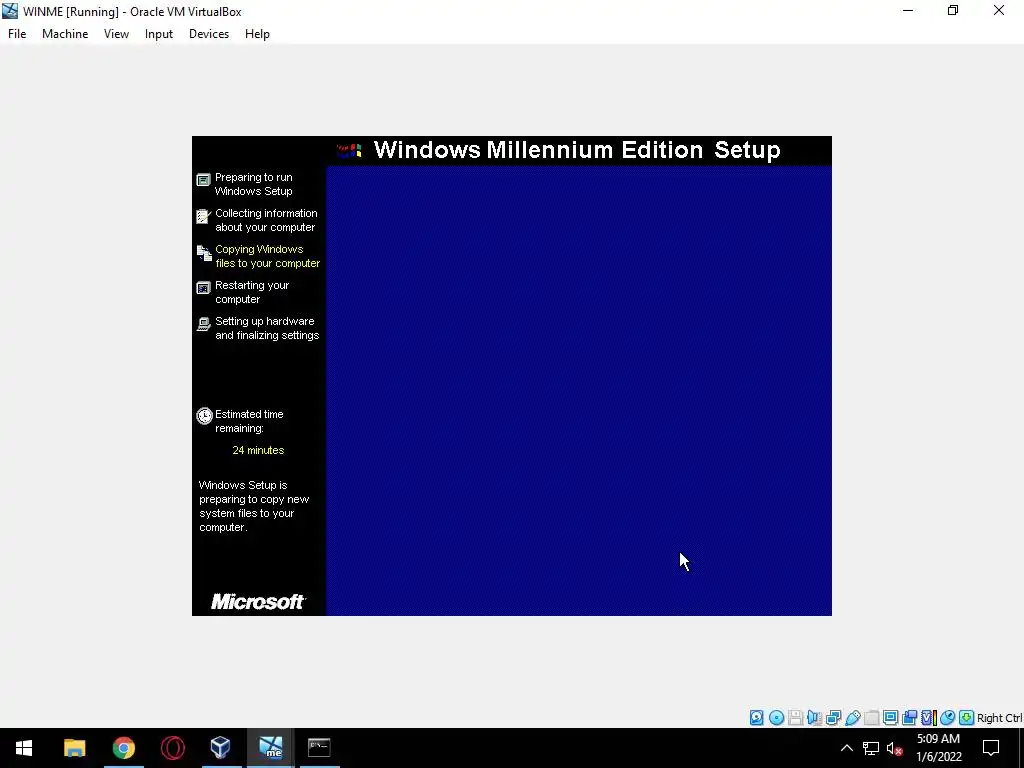Click the Preparing to run Windows Setup icon
This screenshot has width=1024, height=768.
204,180
